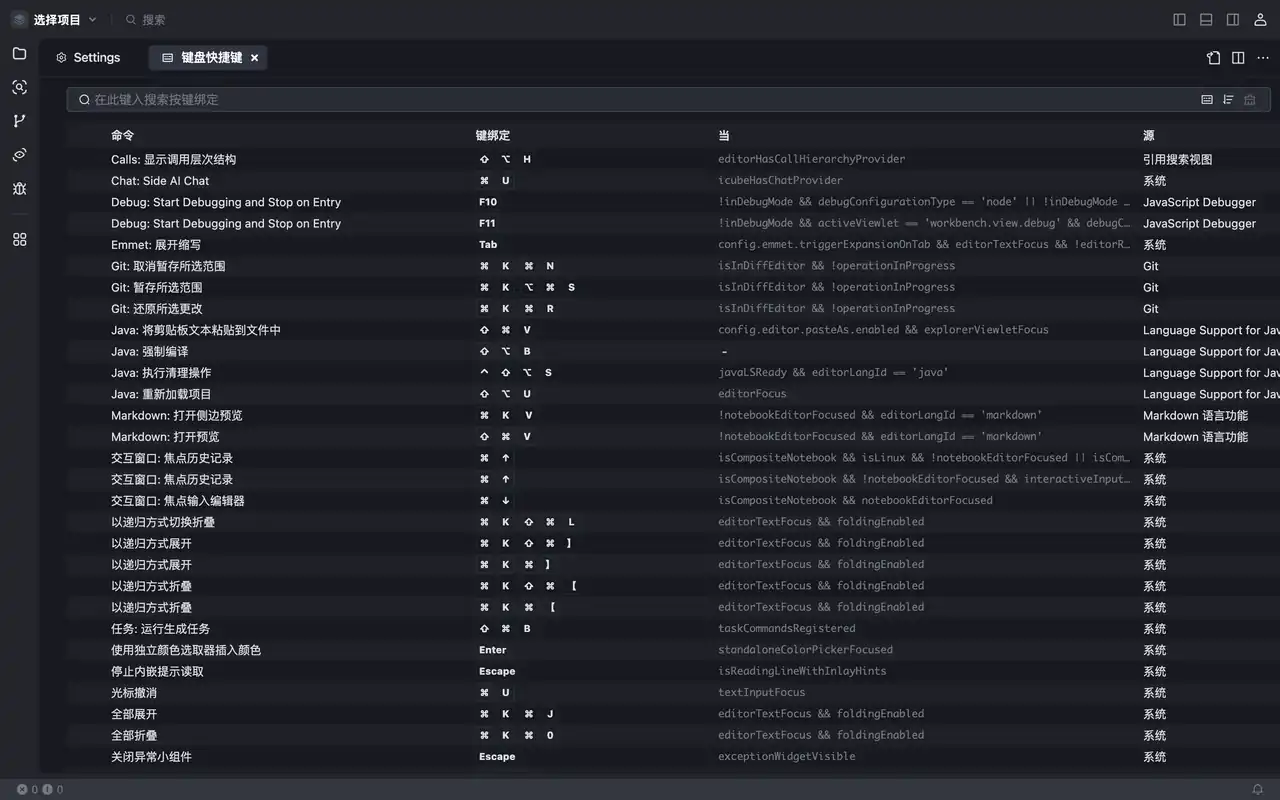1280x800 pixels.
Task: Open keyboard shortcuts JSON file icon
Action: [x=1213, y=58]
